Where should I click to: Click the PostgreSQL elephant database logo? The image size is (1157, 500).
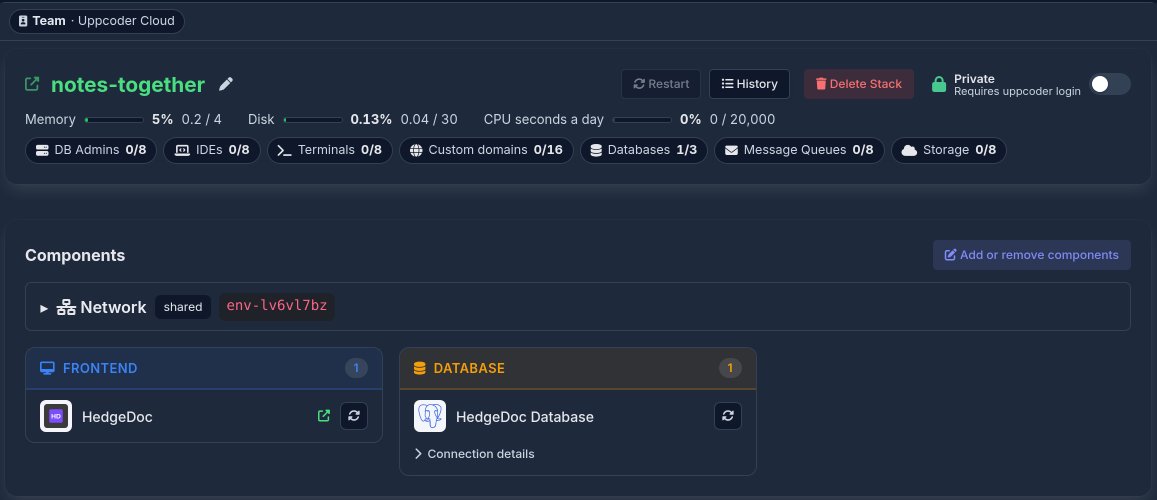point(429,416)
